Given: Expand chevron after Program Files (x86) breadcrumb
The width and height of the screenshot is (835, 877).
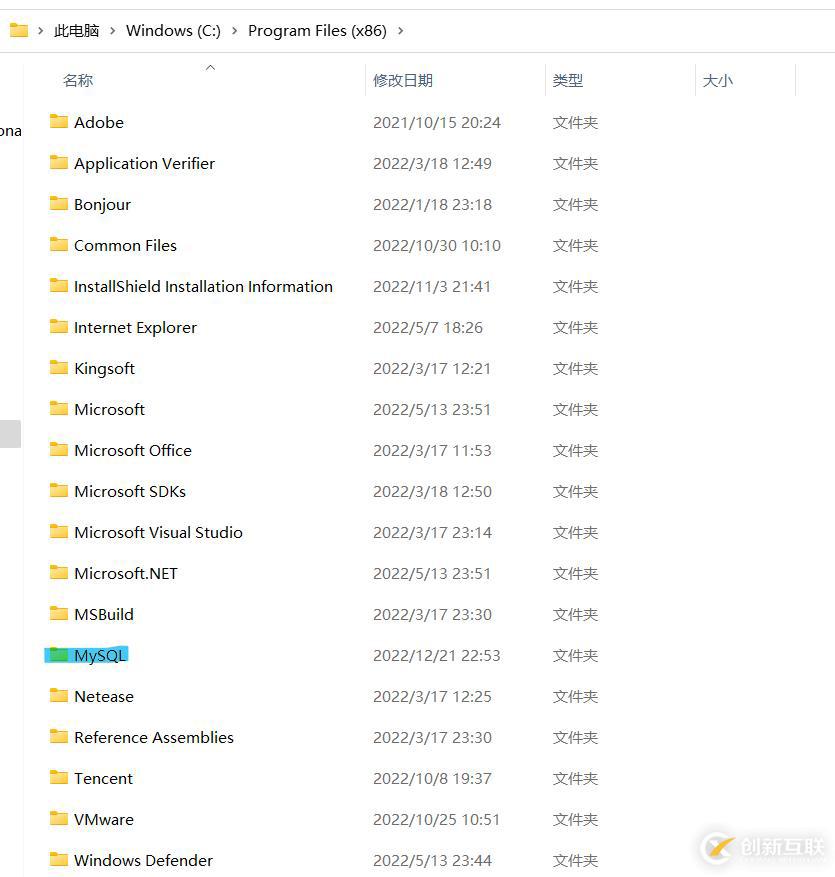Looking at the screenshot, I should (x=400, y=31).
